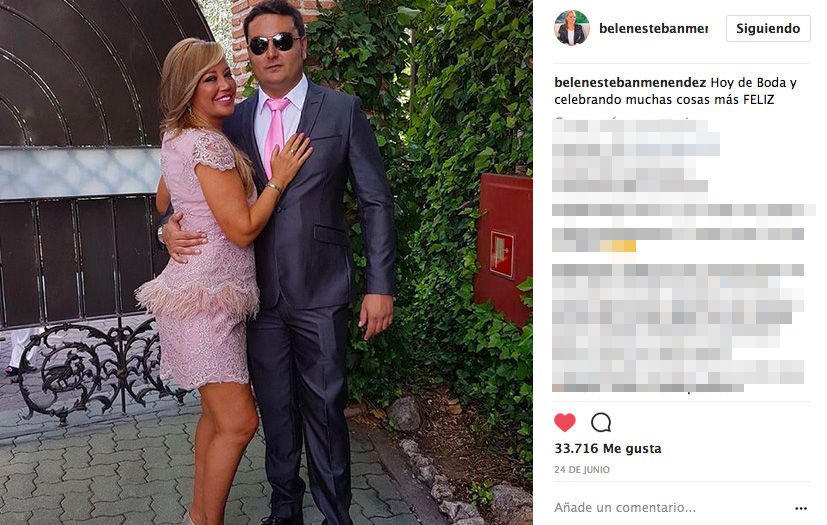
Task: Open the three-dots more options menu
Action: 801,508
